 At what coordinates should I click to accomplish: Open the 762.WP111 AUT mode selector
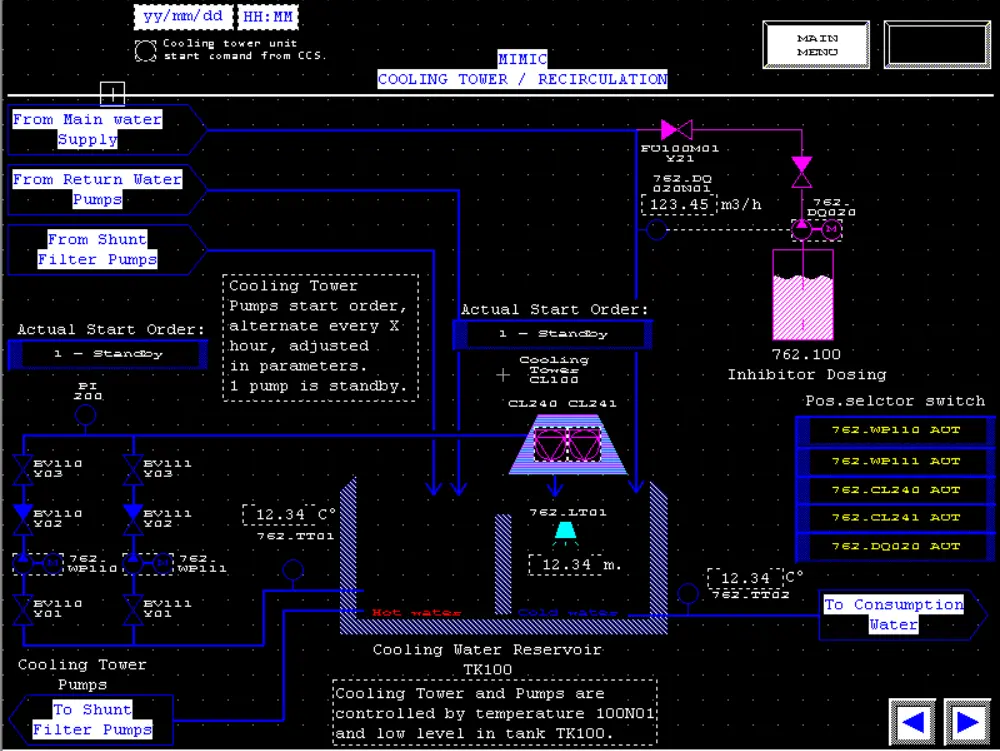(x=895, y=461)
